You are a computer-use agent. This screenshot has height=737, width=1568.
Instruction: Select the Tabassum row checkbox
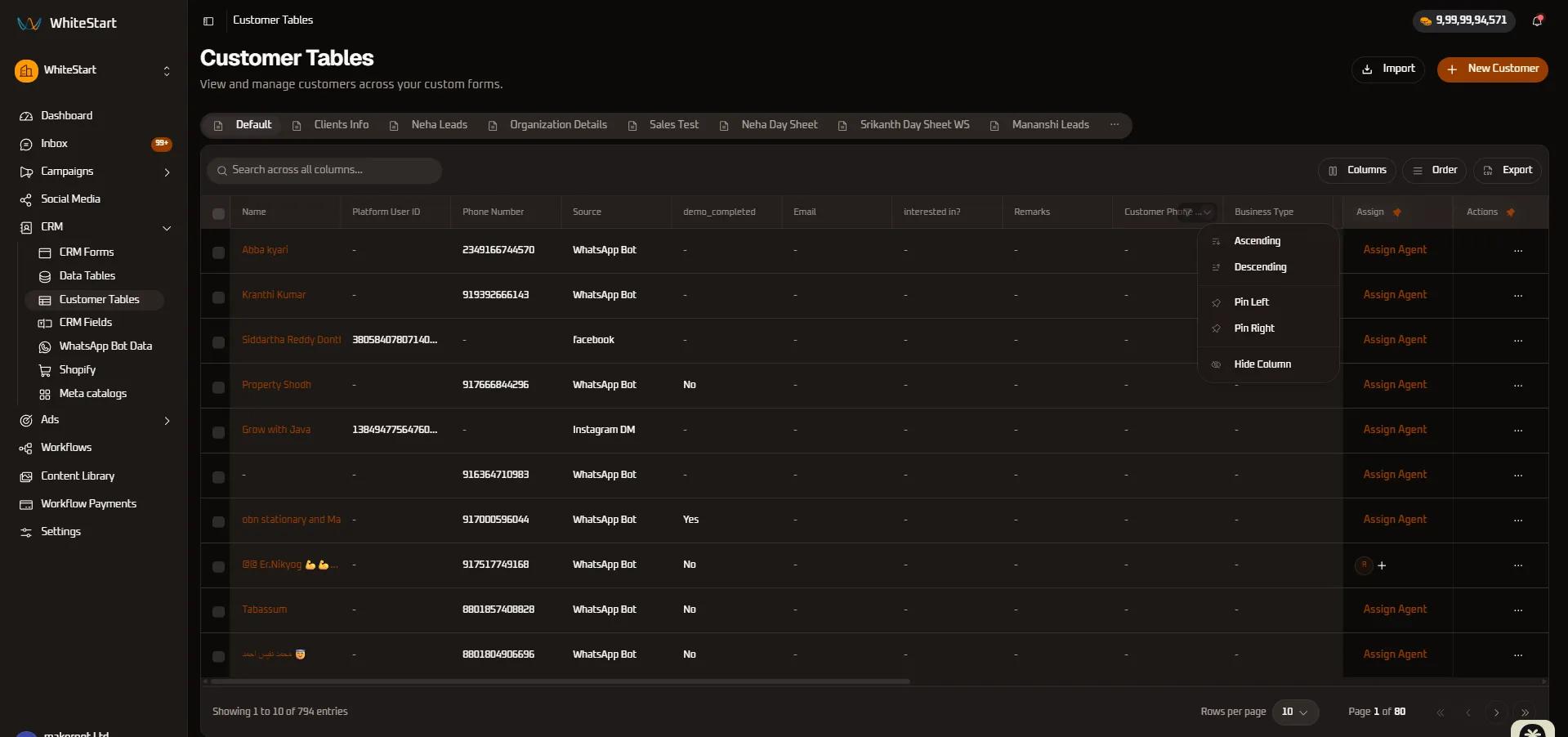point(218,612)
